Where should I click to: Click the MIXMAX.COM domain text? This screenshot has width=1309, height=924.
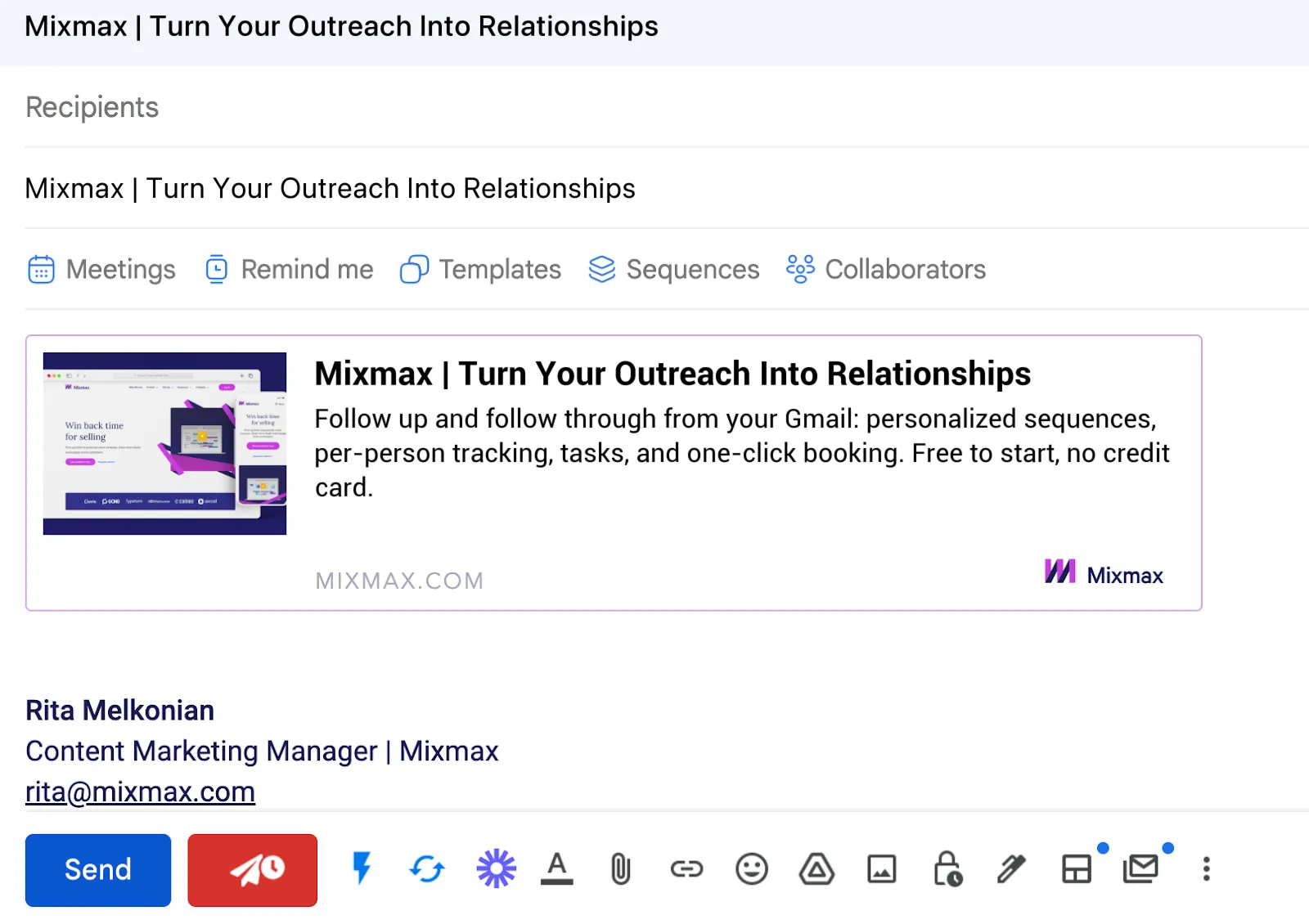coord(400,581)
